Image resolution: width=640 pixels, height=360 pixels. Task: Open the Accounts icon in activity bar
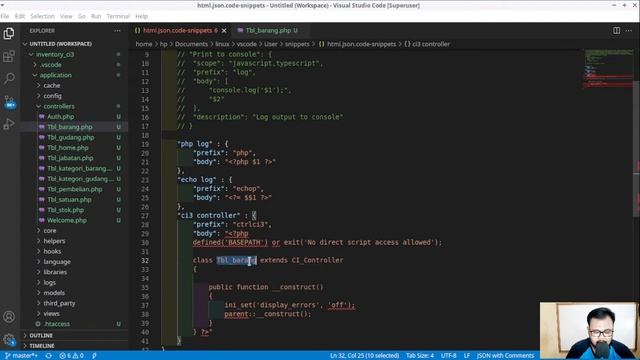[9, 316]
